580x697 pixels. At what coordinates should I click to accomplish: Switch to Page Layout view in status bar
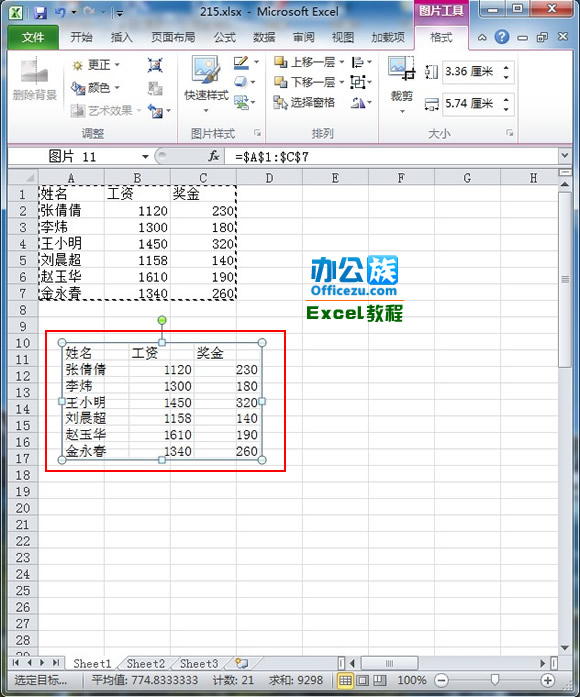(363, 680)
